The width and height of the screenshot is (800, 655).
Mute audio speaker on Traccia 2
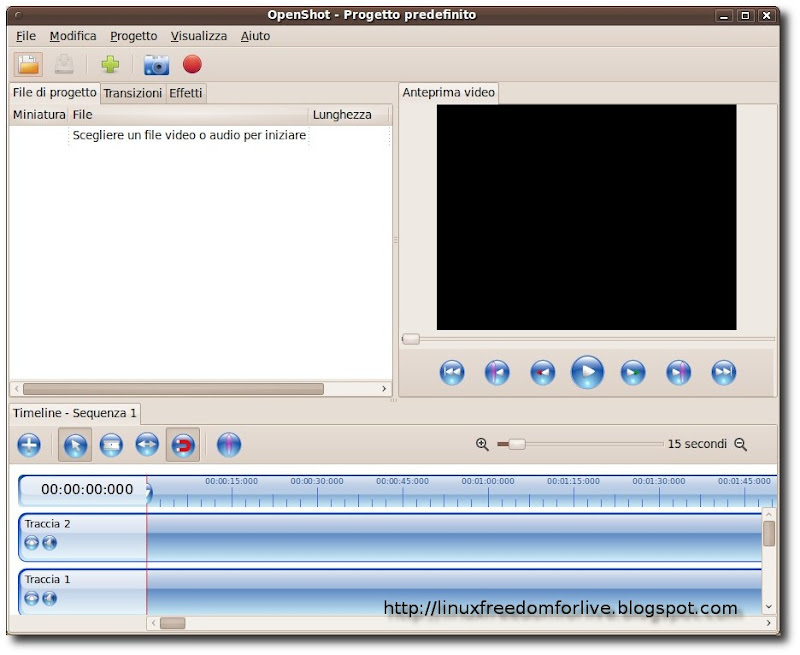pos(49,543)
